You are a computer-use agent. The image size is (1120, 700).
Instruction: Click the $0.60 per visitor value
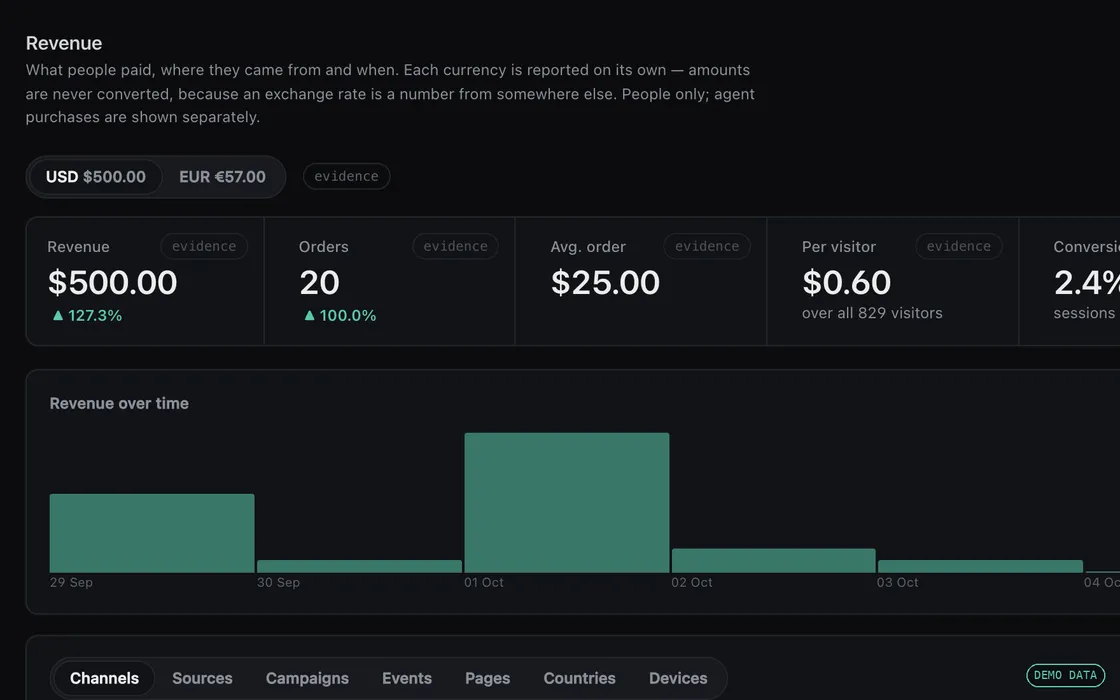click(x=846, y=283)
